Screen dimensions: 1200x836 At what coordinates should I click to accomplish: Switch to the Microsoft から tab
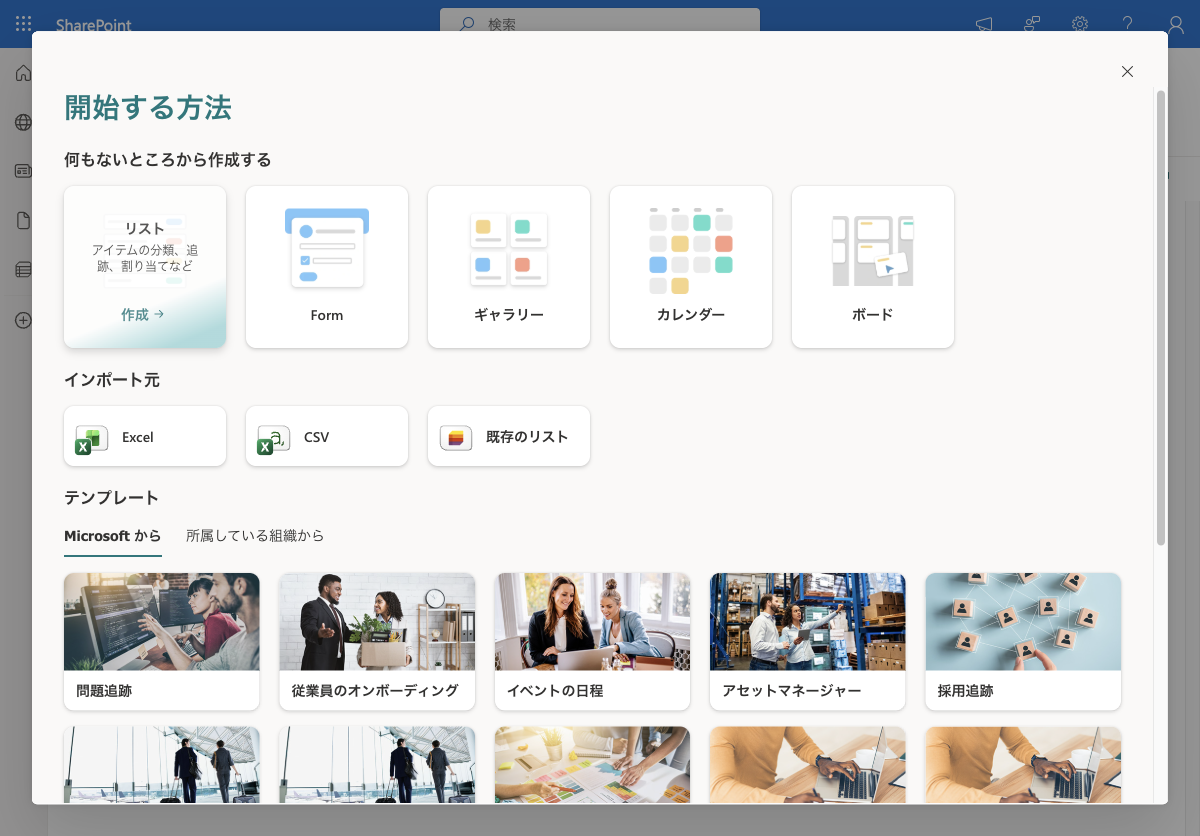point(112,536)
